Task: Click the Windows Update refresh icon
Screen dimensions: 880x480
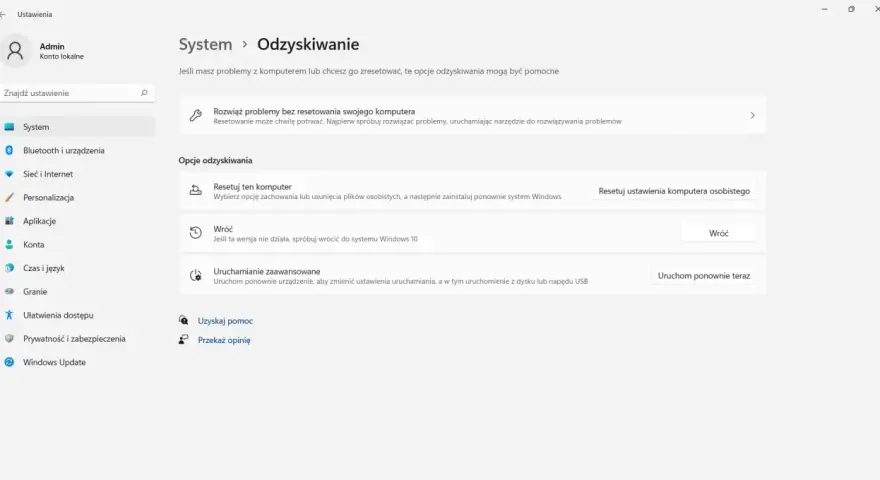Action: click(x=10, y=362)
